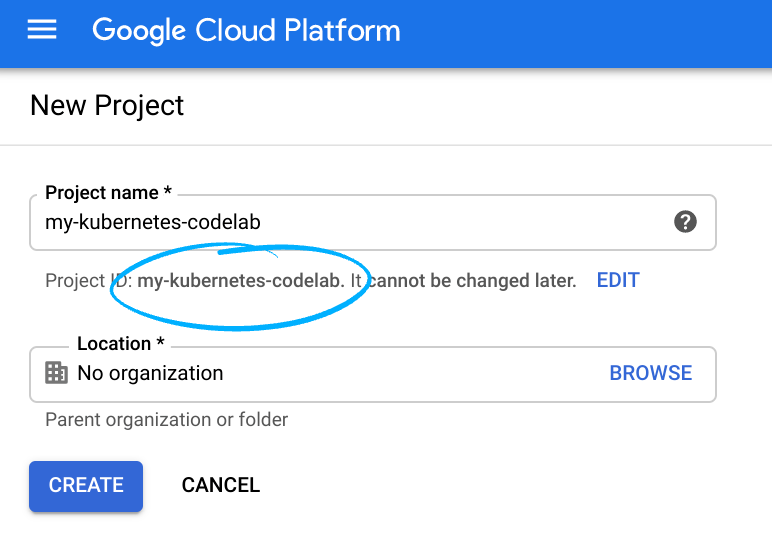Screen dimensions: 772x546
Task: Click the word Platform in the header
Action: coord(341,30)
